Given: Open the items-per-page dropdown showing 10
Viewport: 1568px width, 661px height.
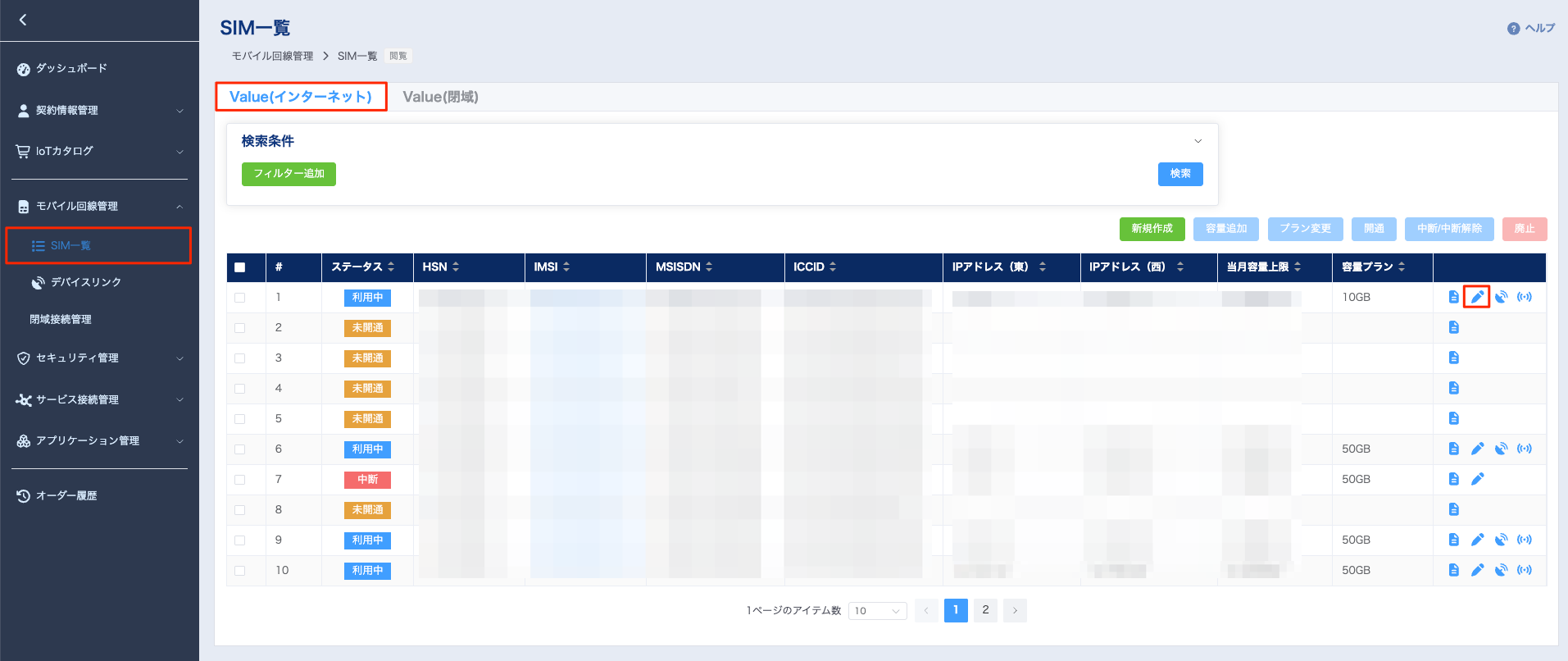Looking at the screenshot, I should click(x=877, y=611).
